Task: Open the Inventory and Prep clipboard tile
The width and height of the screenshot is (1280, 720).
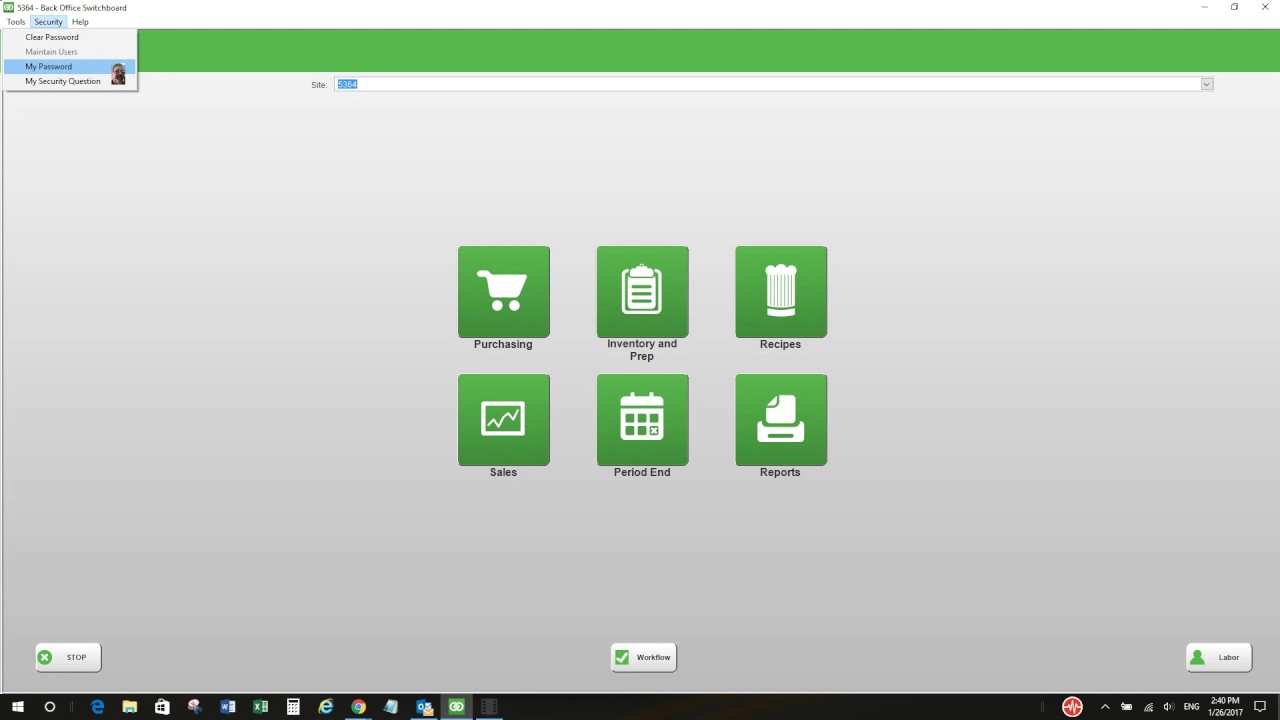Action: pos(642,291)
